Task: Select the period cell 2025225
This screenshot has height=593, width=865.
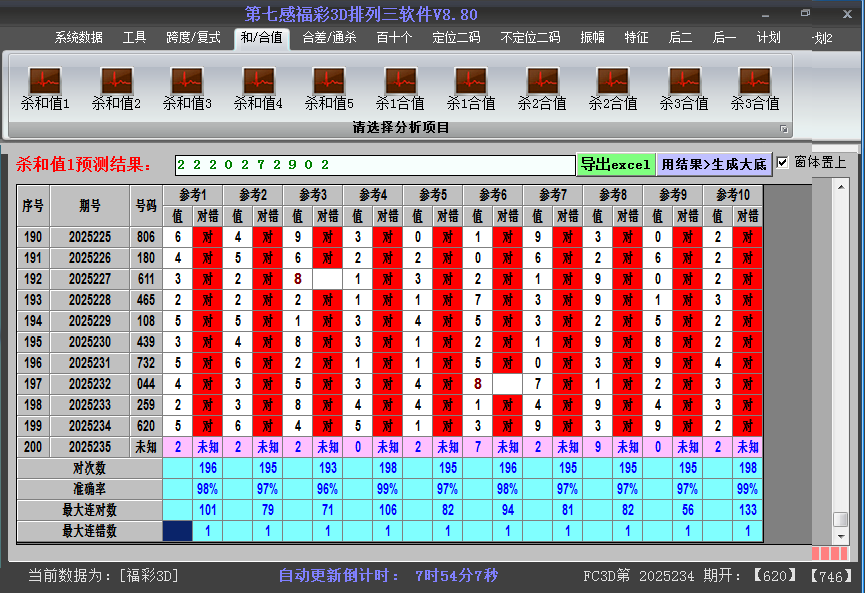Action: (90, 237)
